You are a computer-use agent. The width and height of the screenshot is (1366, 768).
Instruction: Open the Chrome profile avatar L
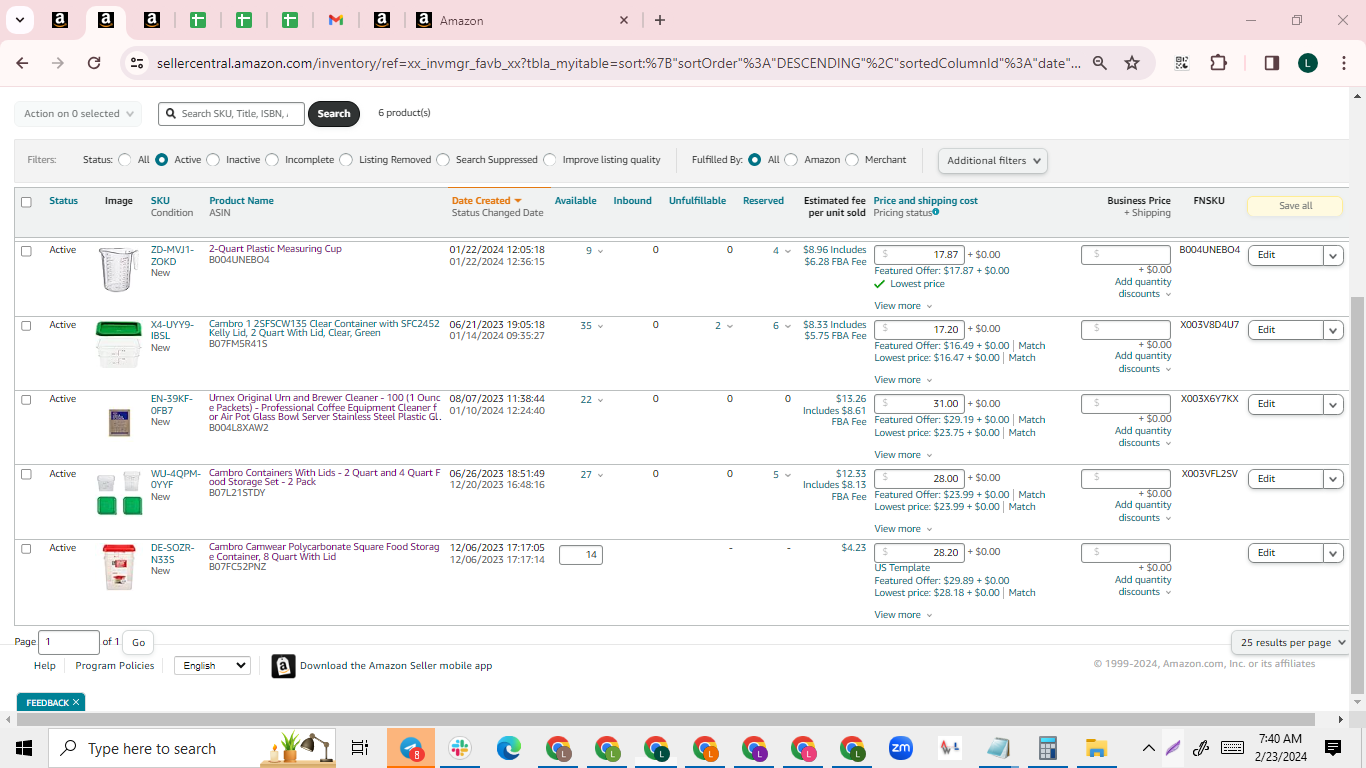1308,63
